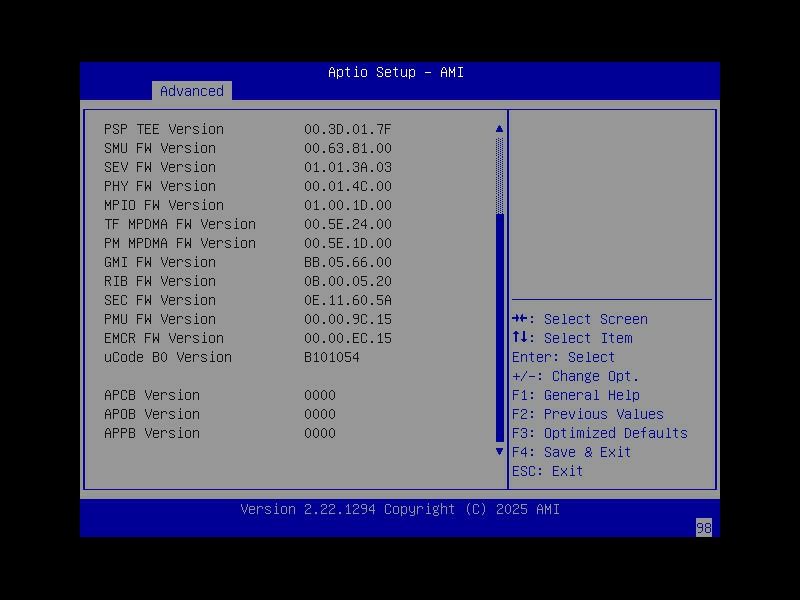The width and height of the screenshot is (800, 600).
Task: Select the EMCR FW Version label
Action: (164, 338)
